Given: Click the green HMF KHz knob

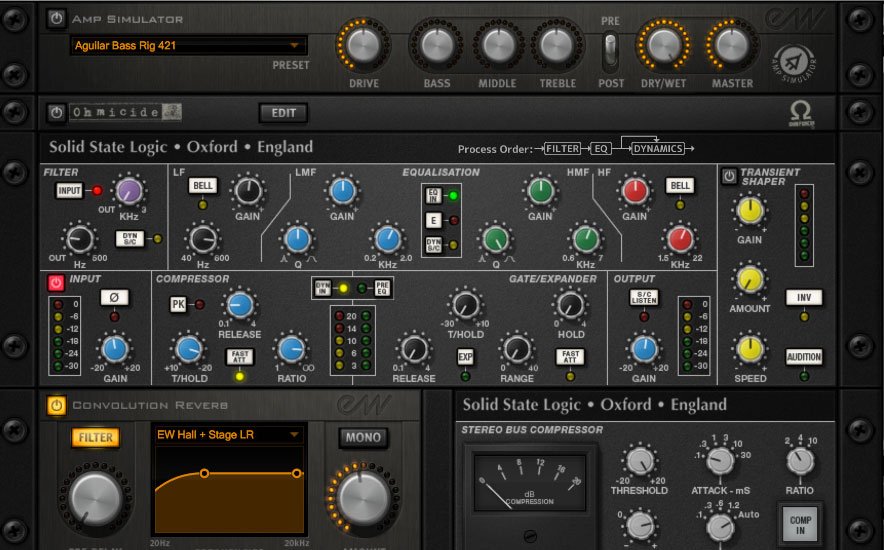Looking at the screenshot, I should click(x=586, y=239).
